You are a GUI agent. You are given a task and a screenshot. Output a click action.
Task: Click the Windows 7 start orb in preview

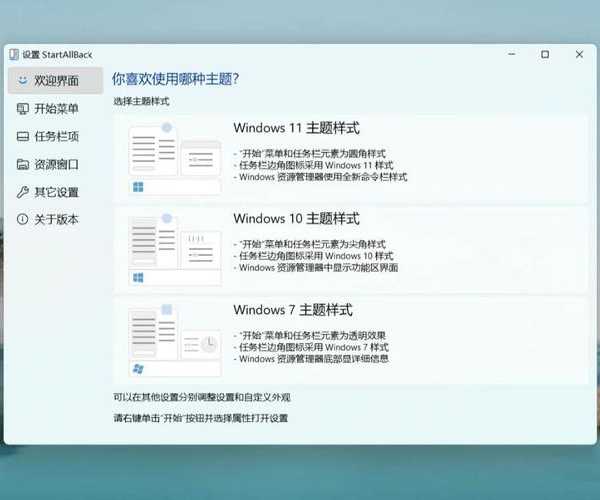[x=138, y=369]
